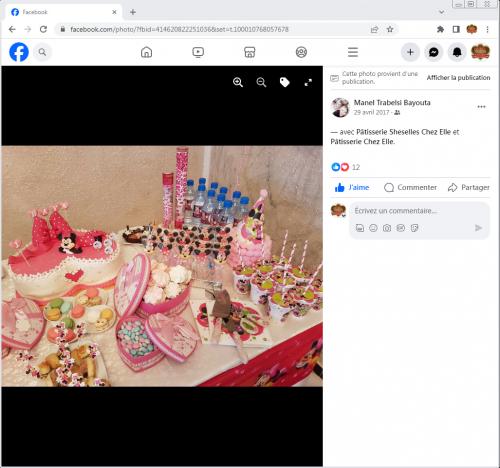Open post options three-dots menu
This screenshot has height=468, width=500.
pyautogui.click(x=481, y=107)
